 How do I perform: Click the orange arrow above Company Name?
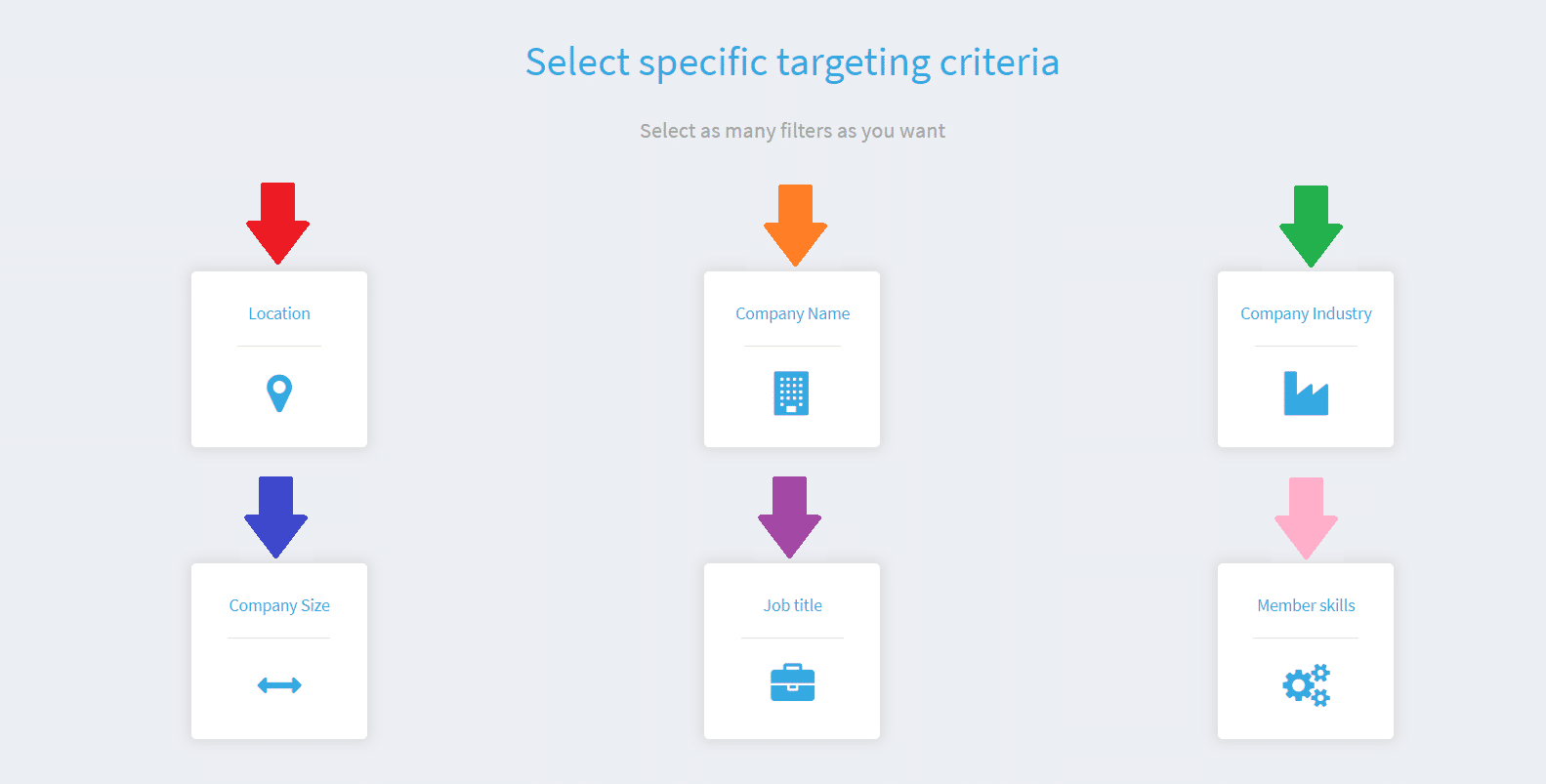pyautogui.click(x=795, y=226)
